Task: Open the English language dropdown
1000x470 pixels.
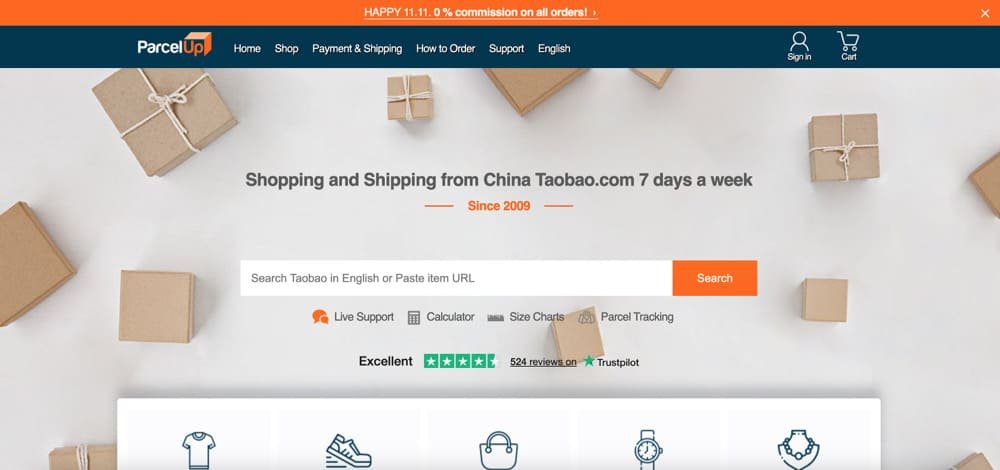Action: point(554,48)
